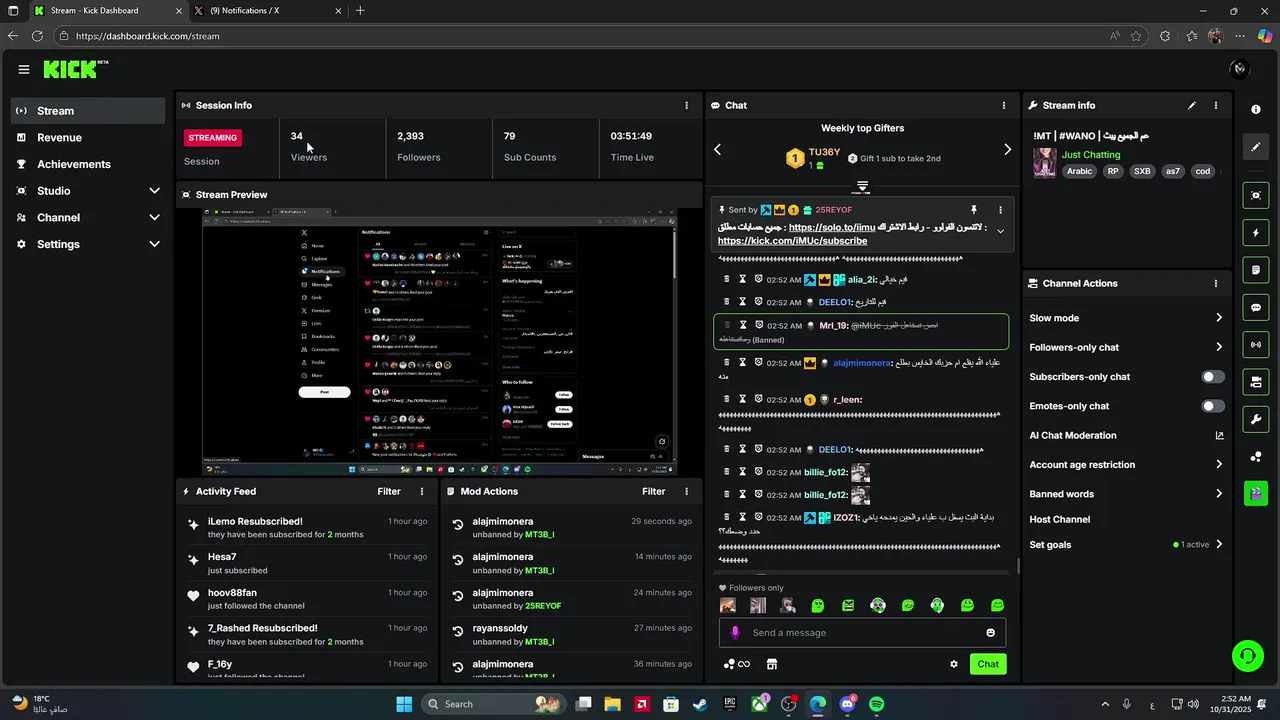Open a new browser tab
The width and height of the screenshot is (1280, 720).
(360, 11)
